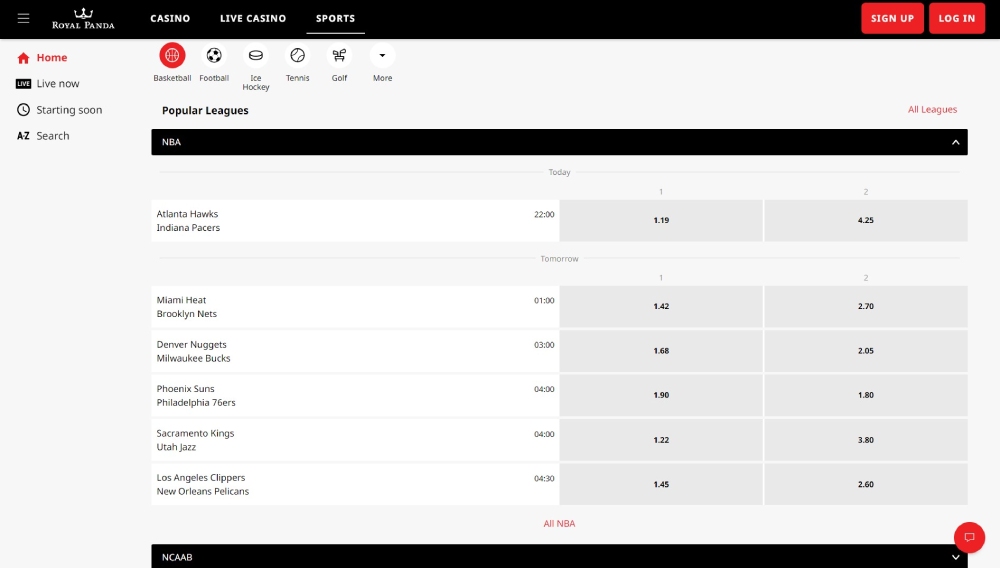This screenshot has height=568, width=1000.
Task: Open the Atlanta Hawks vs Indiana Pacers match
Action: click(x=355, y=221)
